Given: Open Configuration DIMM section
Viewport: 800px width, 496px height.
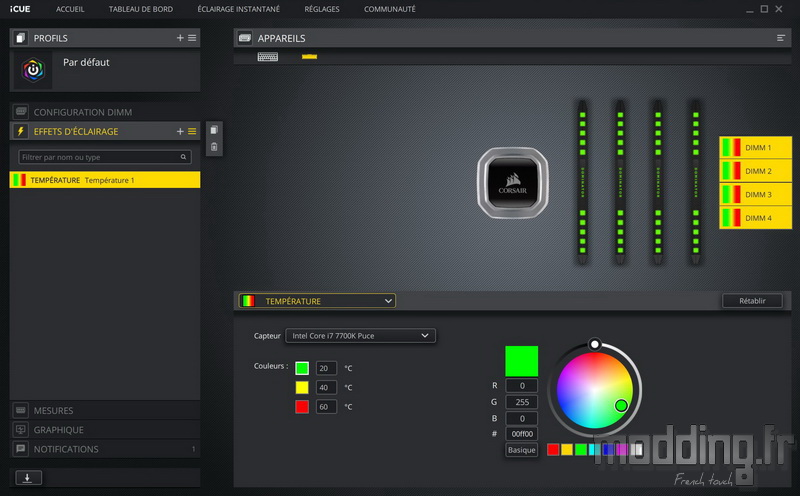Looking at the screenshot, I should coord(105,112).
